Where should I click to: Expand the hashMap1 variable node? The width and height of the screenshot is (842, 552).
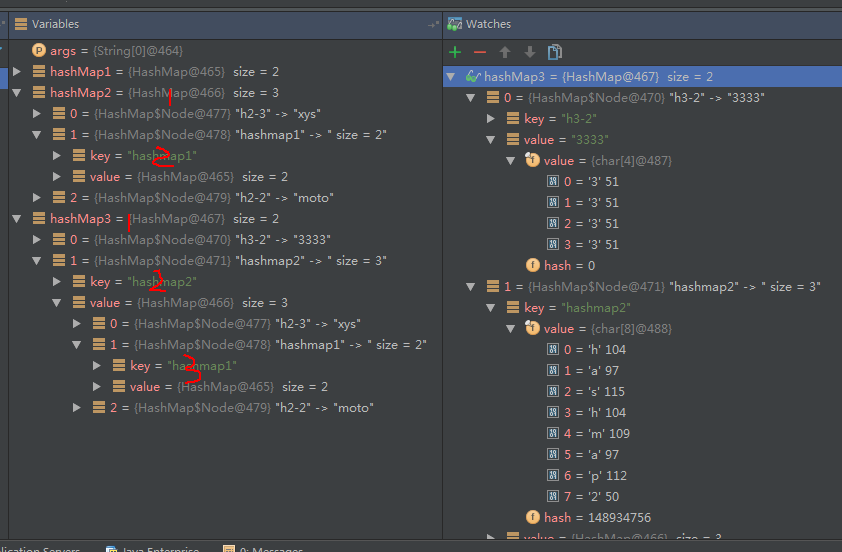click(x=16, y=72)
